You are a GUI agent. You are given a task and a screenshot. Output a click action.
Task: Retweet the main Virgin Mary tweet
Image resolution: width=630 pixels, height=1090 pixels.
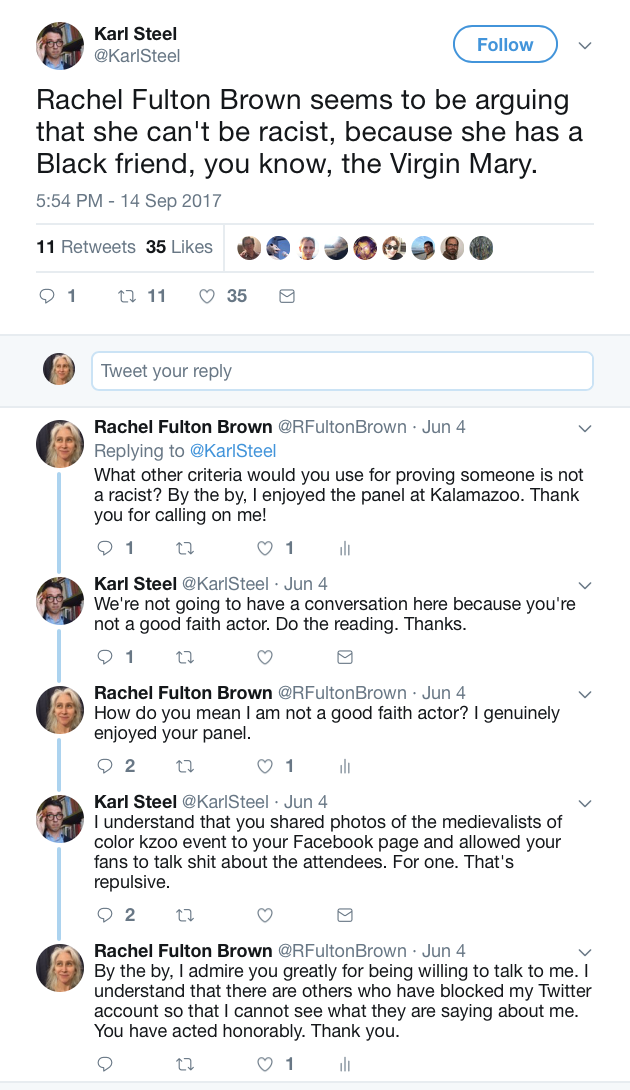point(128,296)
